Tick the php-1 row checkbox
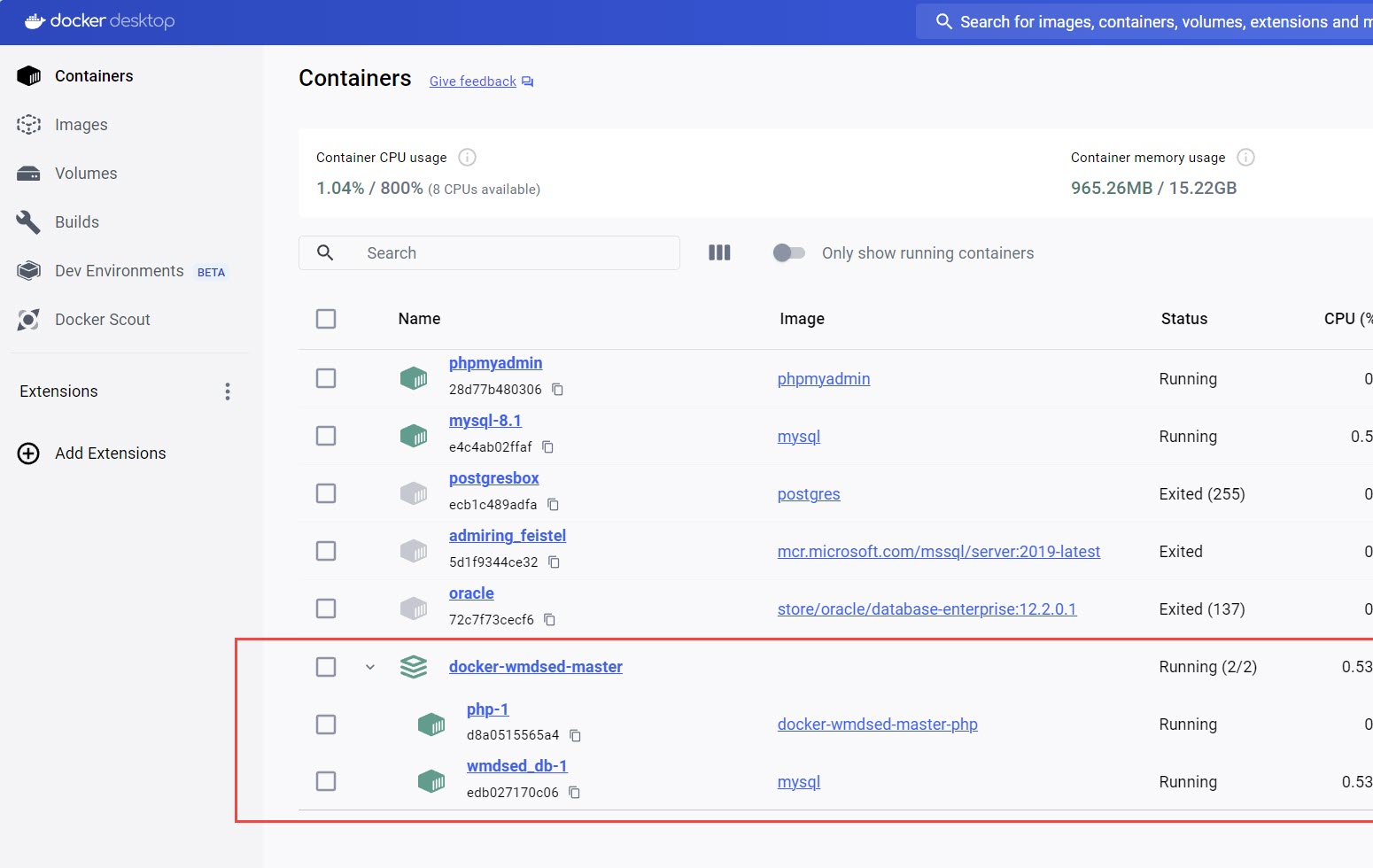 point(326,725)
